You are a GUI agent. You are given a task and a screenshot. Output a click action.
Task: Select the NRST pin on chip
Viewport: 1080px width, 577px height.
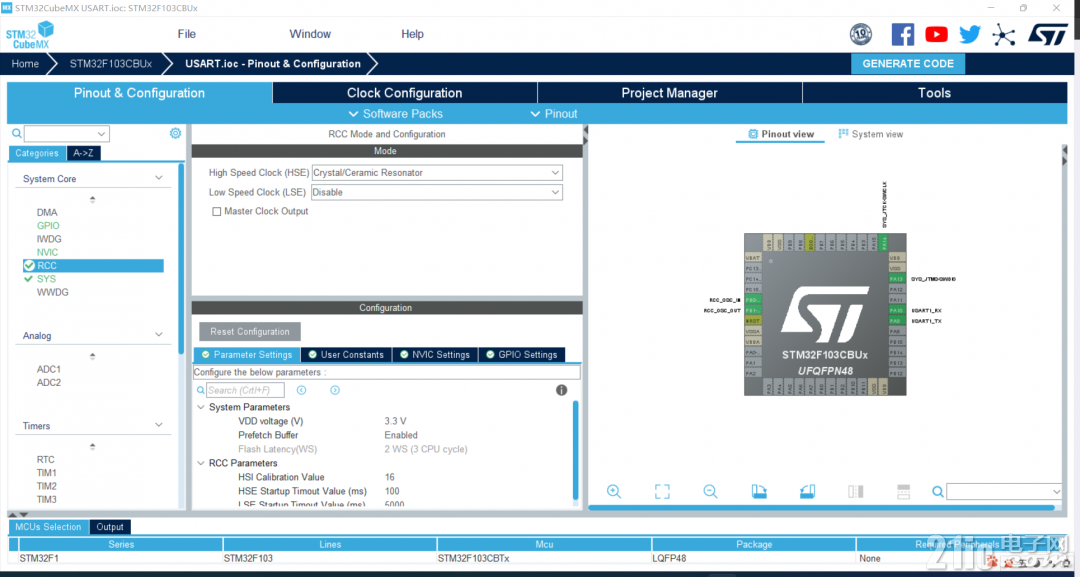pos(753,321)
